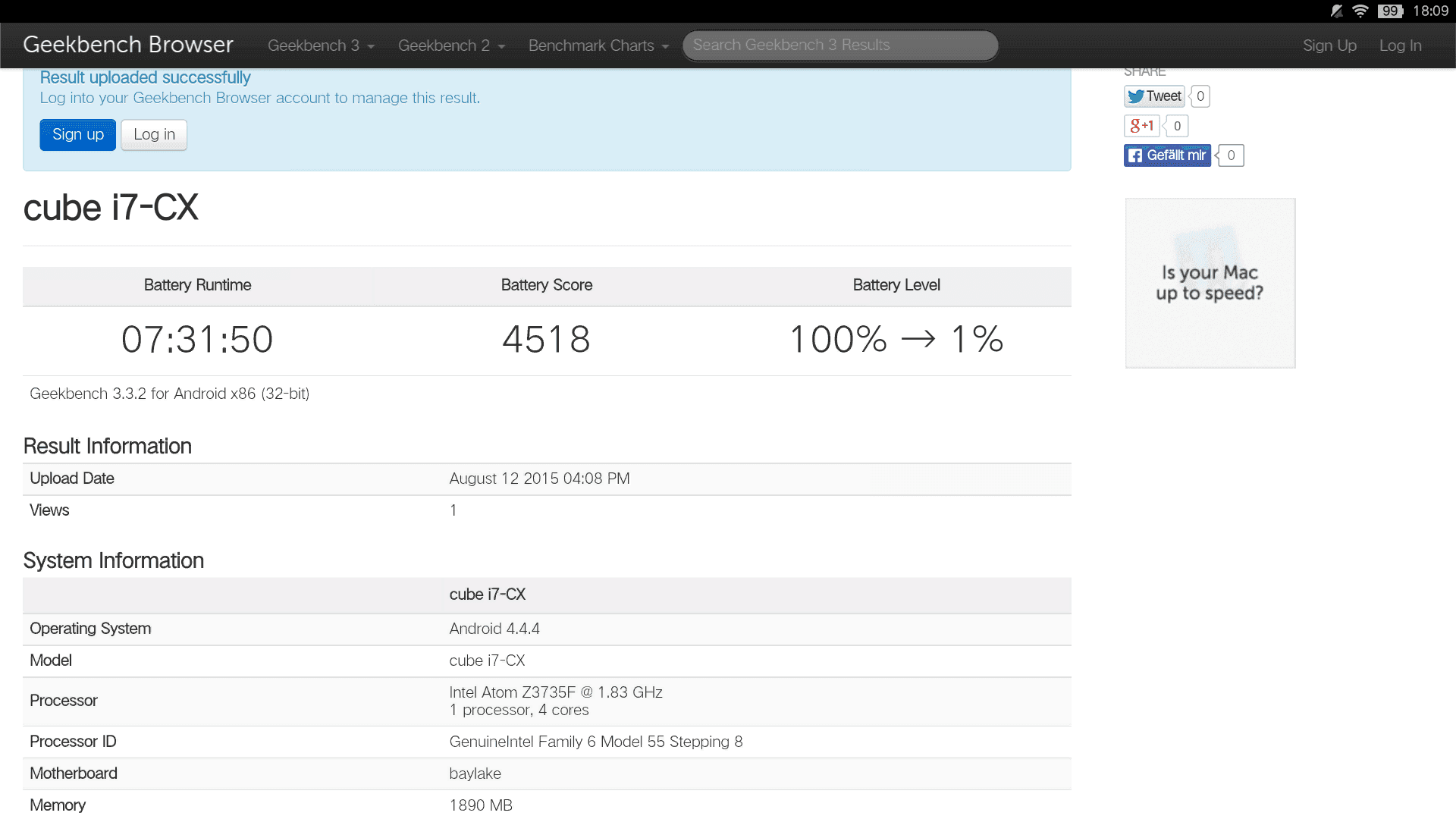Click 'Geekbench 3.3.2 for Android x86 (32-bit)' text
Viewport: 1456px width, 819px height.
tap(169, 394)
